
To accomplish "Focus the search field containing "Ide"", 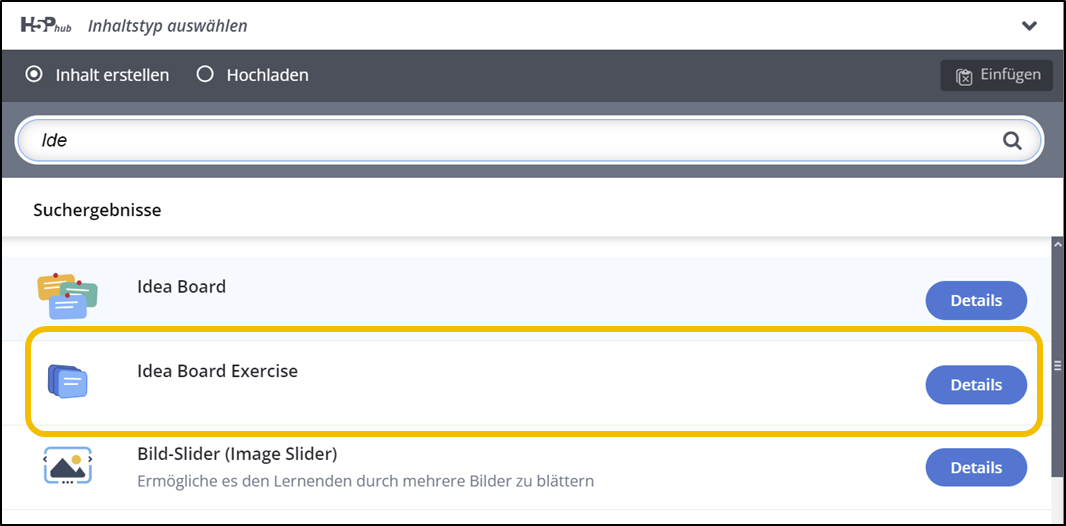I will click(500, 141).
